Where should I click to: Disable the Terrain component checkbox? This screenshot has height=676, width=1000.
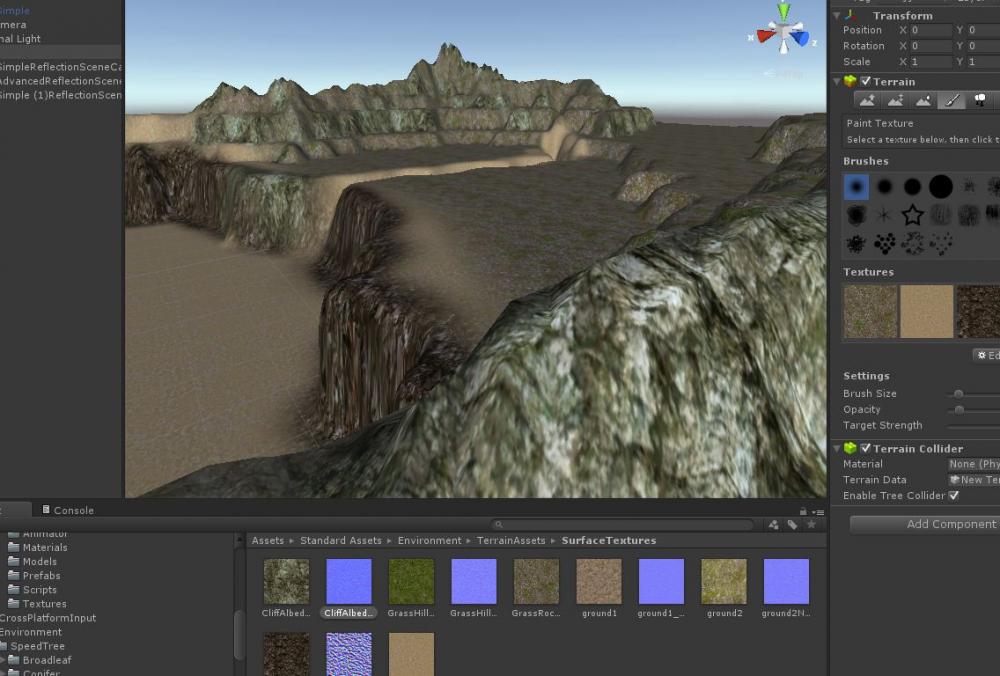click(866, 82)
